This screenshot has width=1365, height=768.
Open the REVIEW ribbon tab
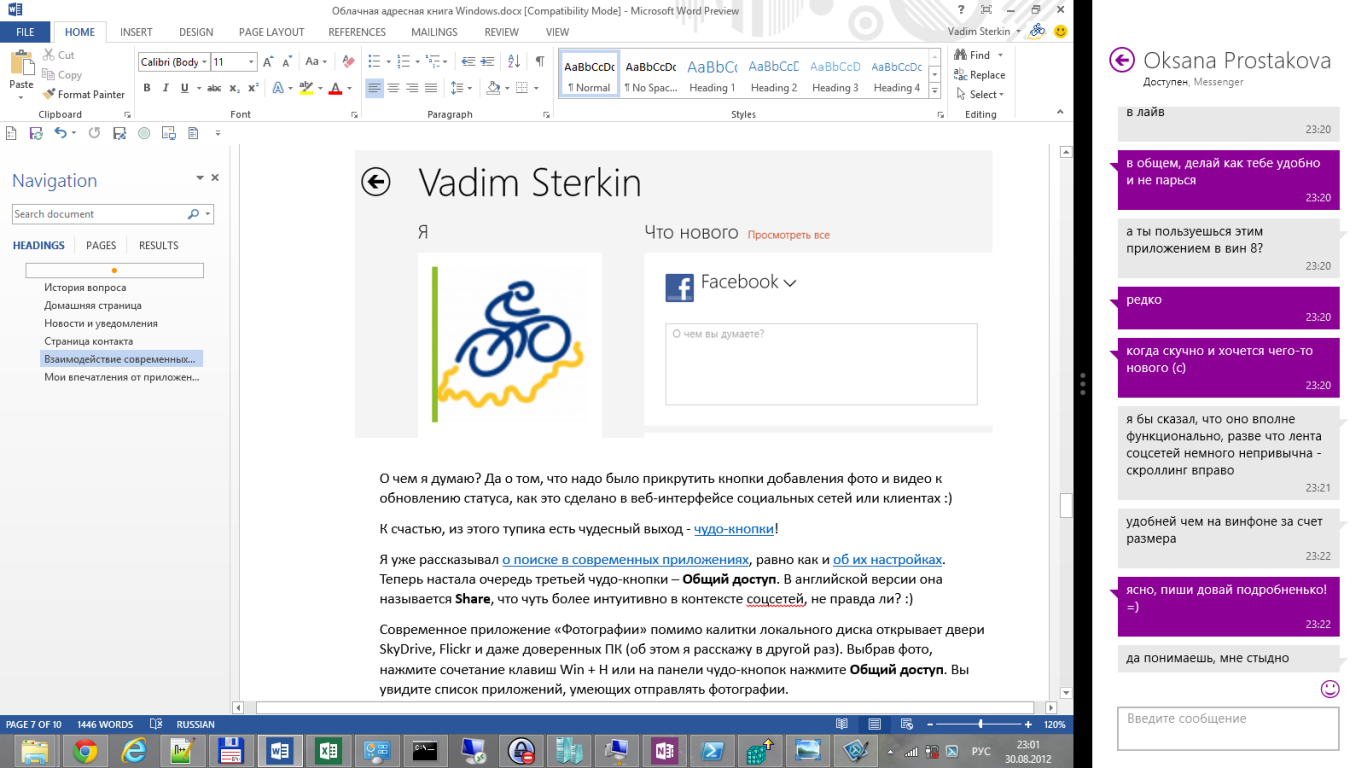[501, 32]
